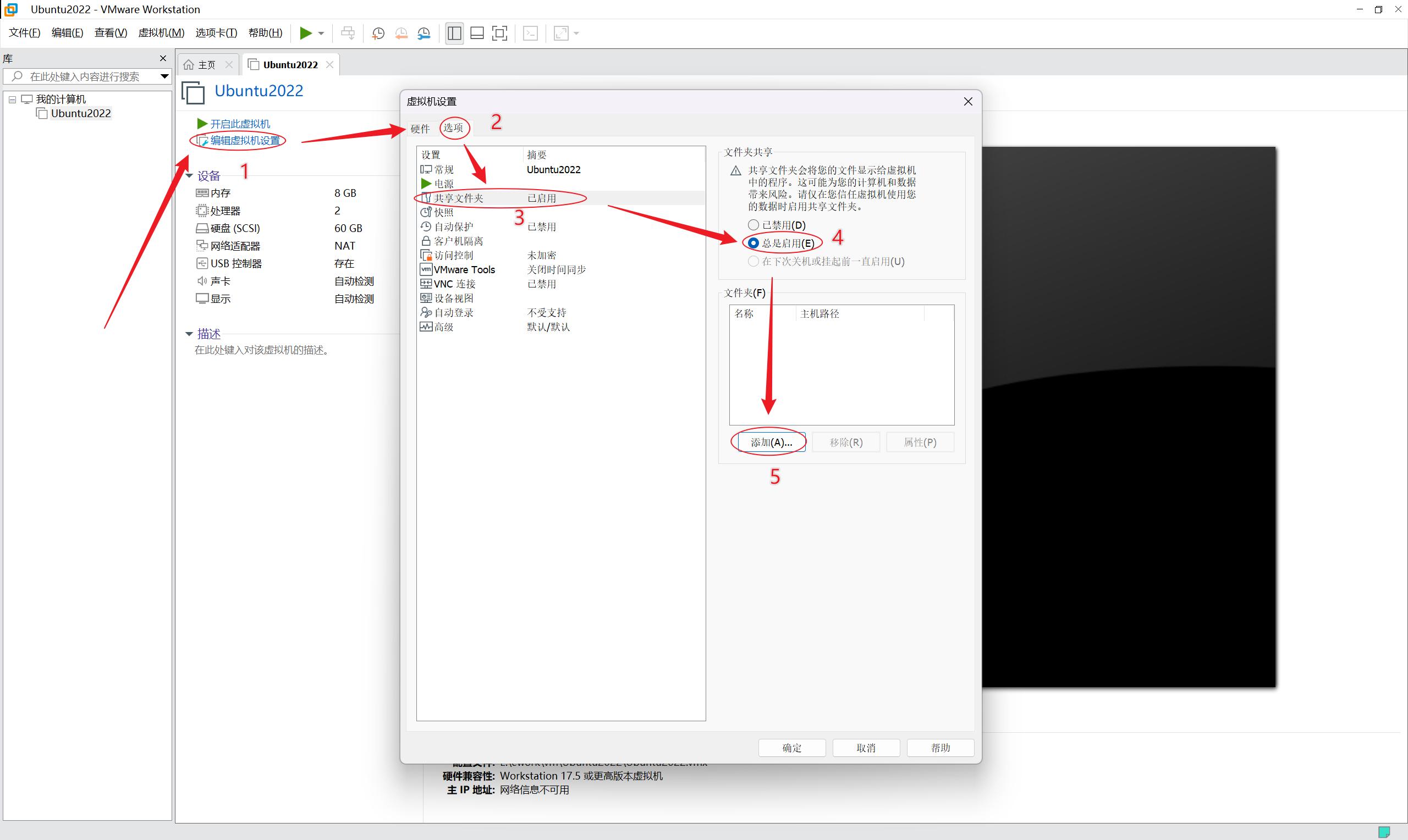Screen dimensions: 1408x840
Task: Click the 编辑虚拟机设置 link
Action: point(245,140)
